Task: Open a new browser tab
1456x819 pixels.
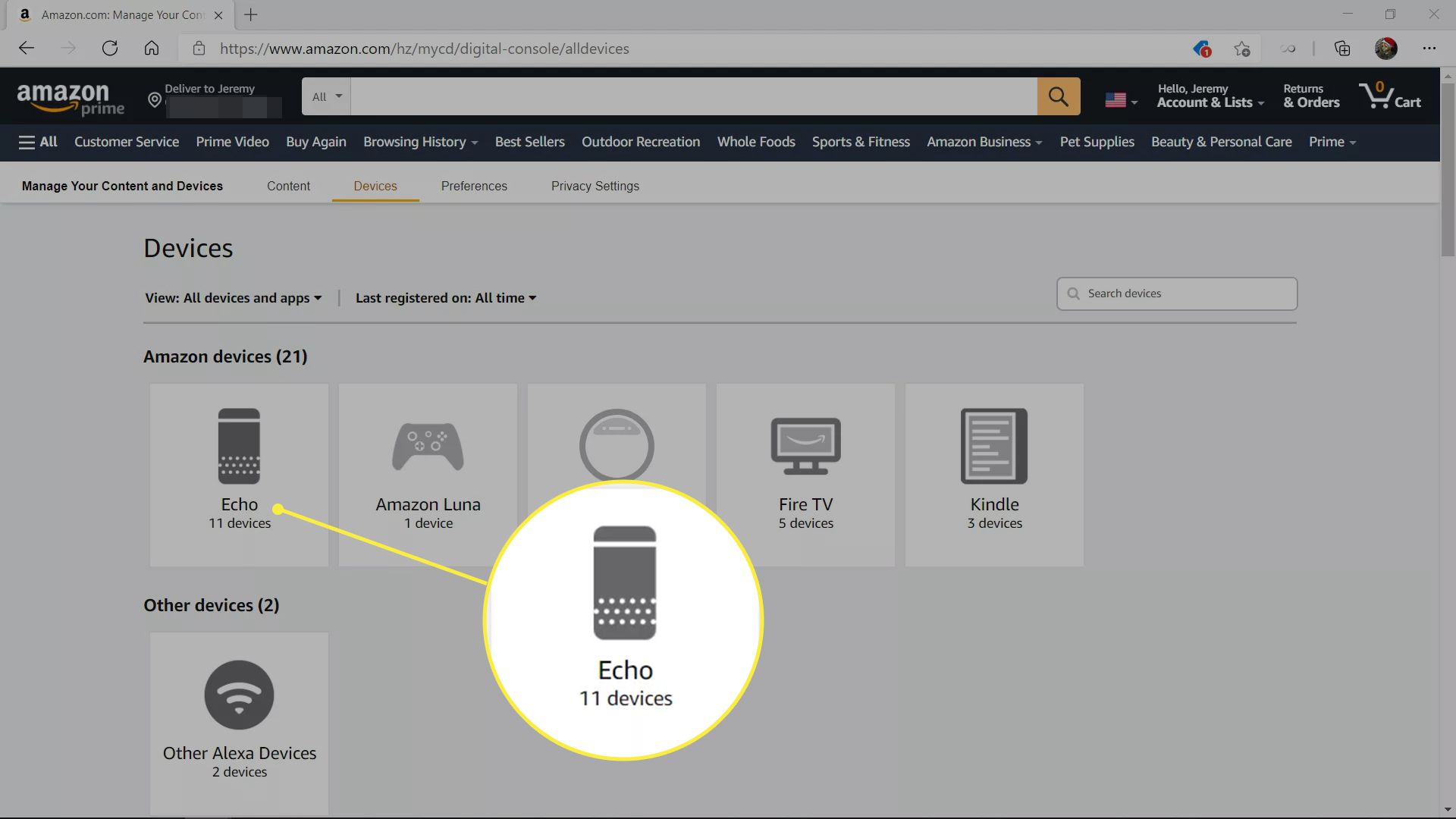Action: point(251,14)
